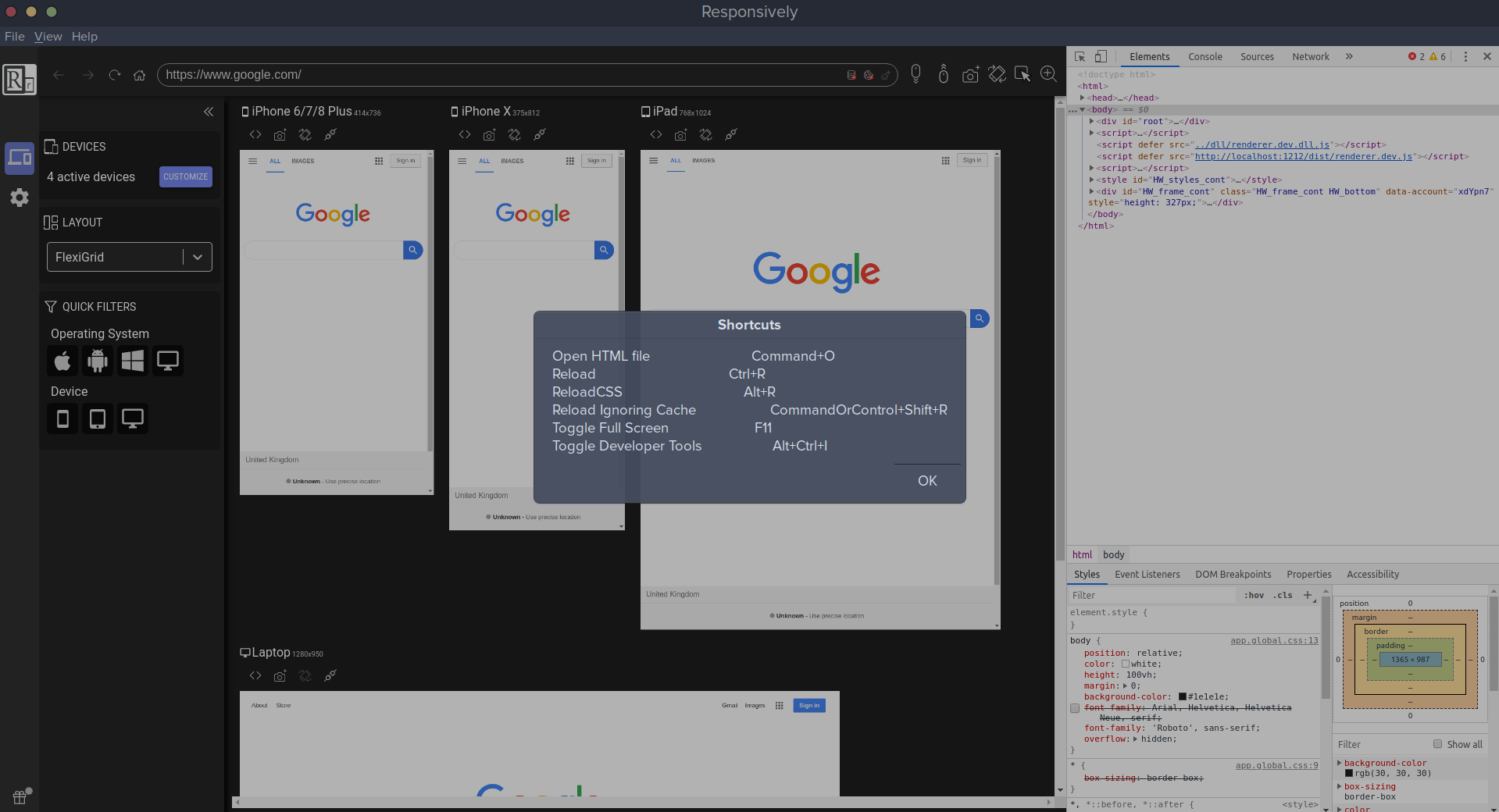This screenshot has width=1499, height=812.
Task: Show more DevTools tabs chevron
Action: (x=1349, y=57)
